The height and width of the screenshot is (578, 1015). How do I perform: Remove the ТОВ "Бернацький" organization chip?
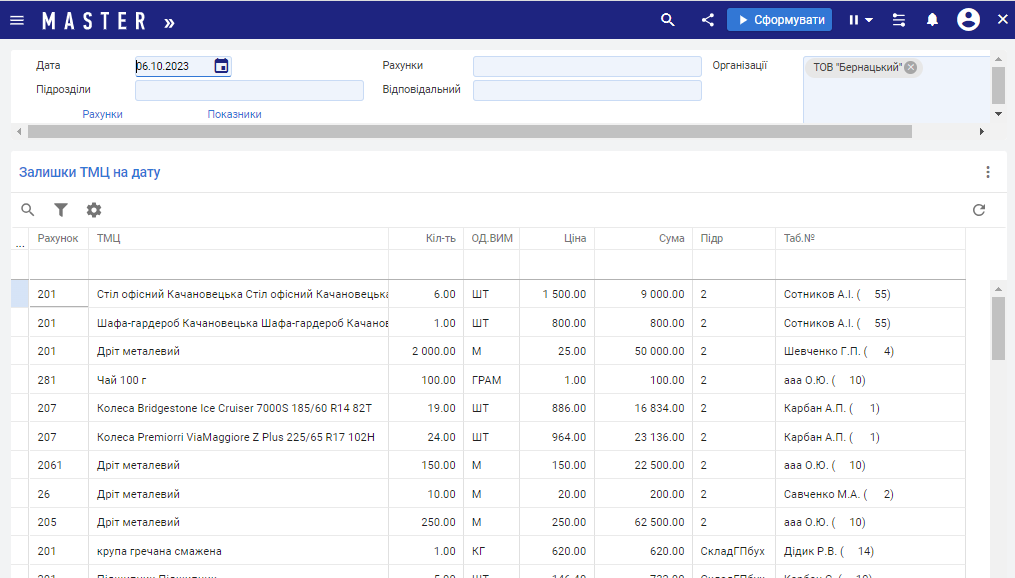tap(910, 67)
